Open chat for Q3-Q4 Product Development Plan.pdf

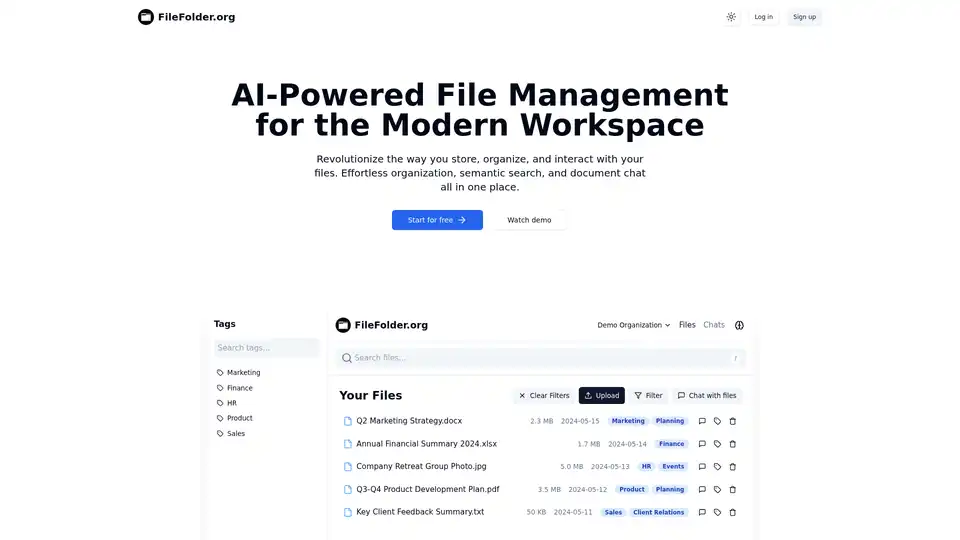click(x=702, y=490)
